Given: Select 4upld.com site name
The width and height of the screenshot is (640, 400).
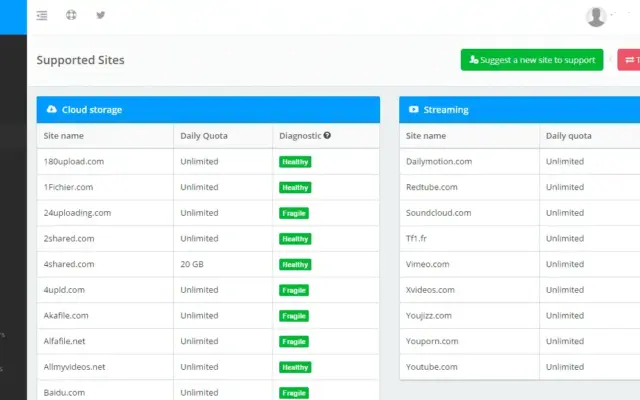Looking at the screenshot, I should point(64,290).
